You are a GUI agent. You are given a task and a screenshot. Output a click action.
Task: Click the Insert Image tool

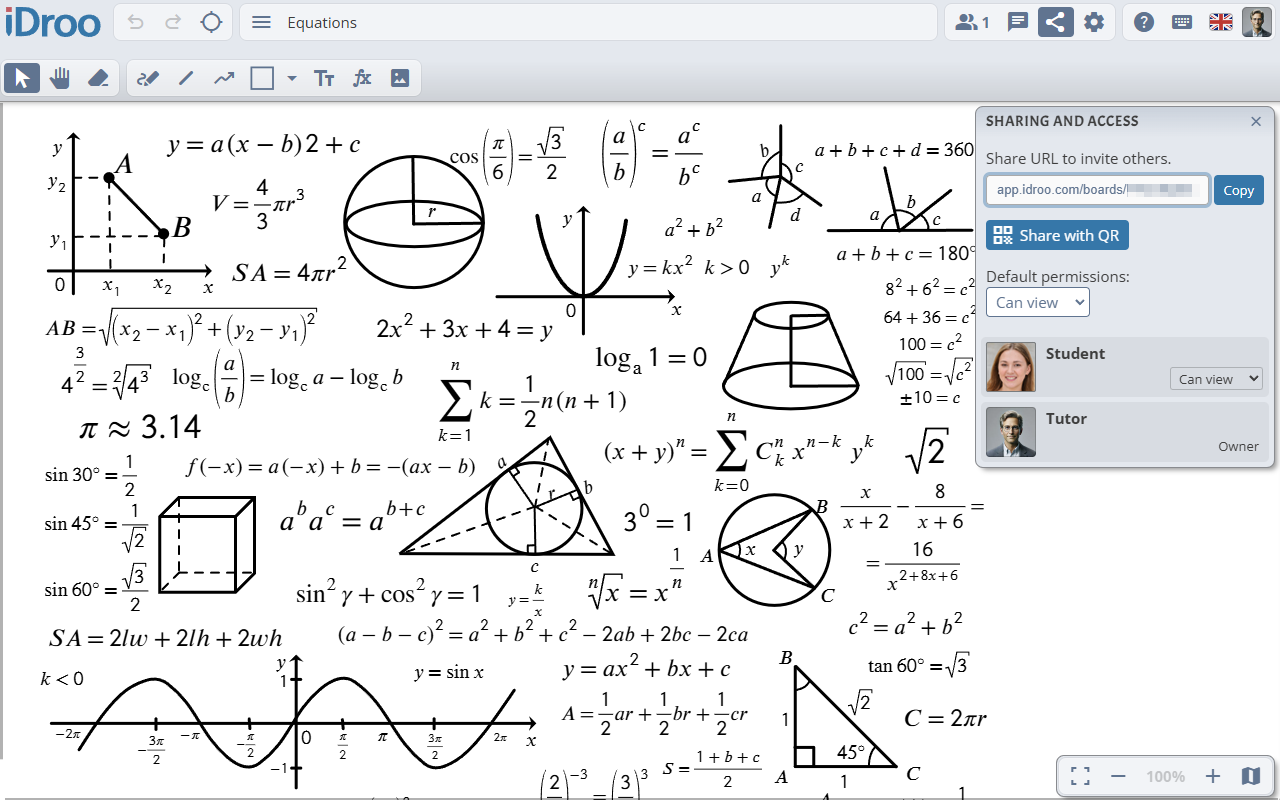pyautogui.click(x=399, y=77)
